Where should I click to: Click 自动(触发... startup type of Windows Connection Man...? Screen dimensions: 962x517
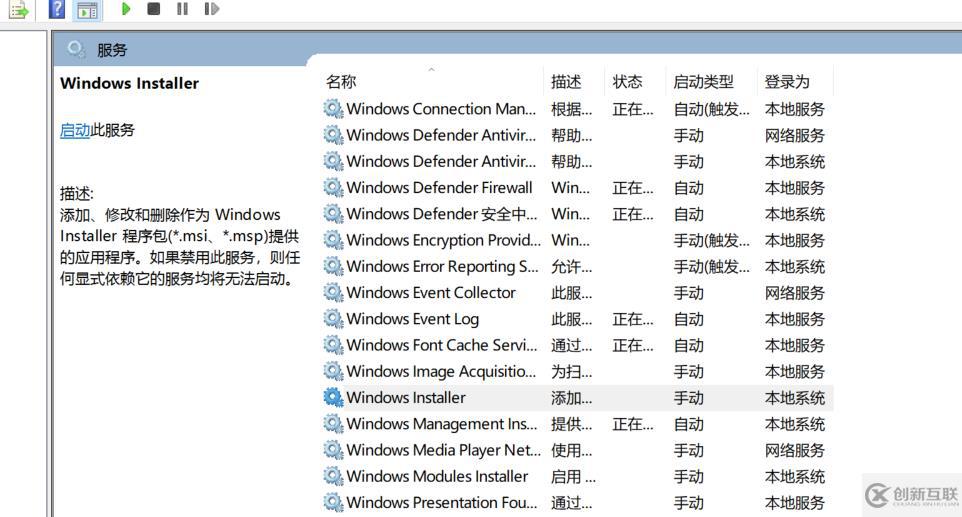711,109
